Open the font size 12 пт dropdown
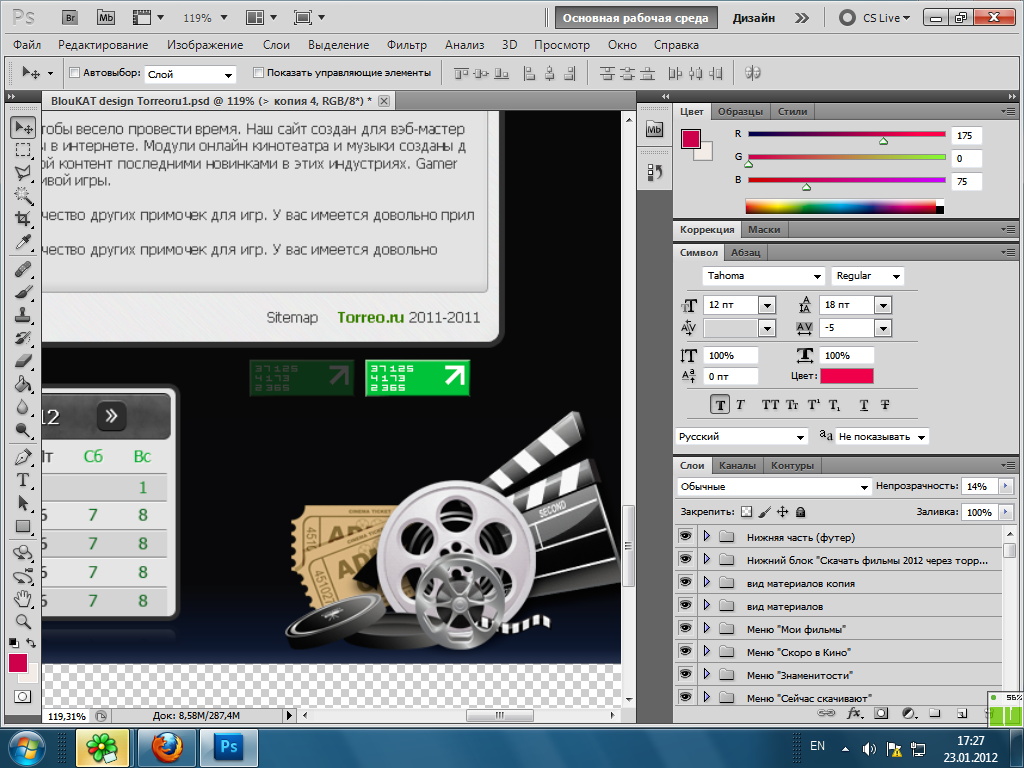This screenshot has height=768, width=1024. pyautogui.click(x=767, y=305)
